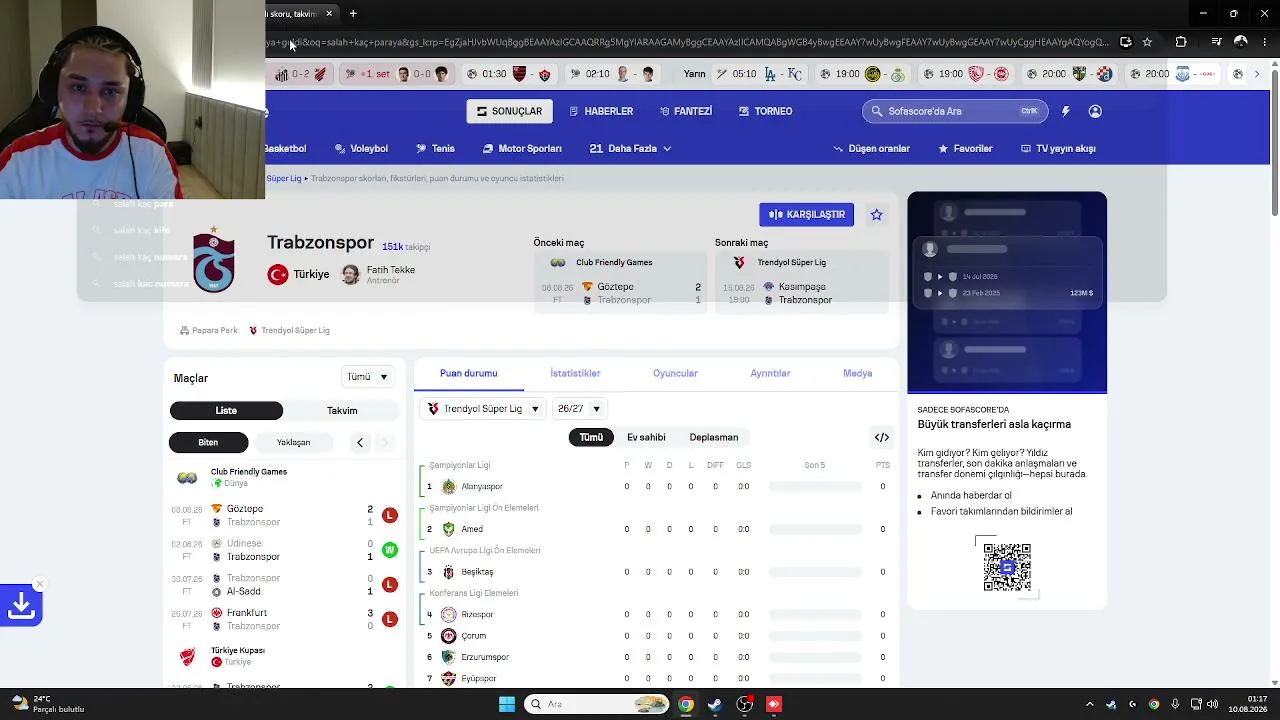Go to previous matches page arrow

[x=360, y=442]
